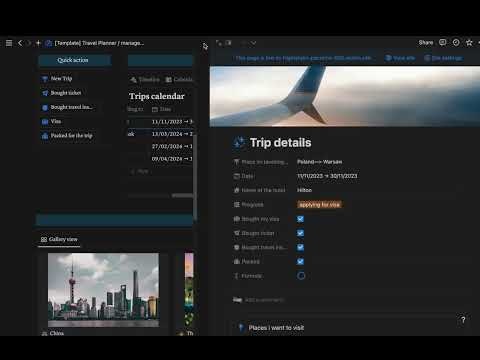
Task: Open the sidebar hamburger menu
Action: [x=9, y=43]
